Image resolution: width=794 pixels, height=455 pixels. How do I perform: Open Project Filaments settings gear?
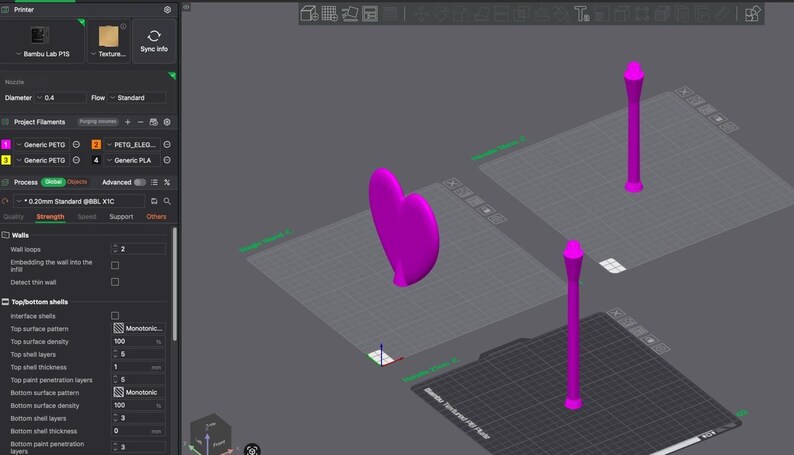167,122
